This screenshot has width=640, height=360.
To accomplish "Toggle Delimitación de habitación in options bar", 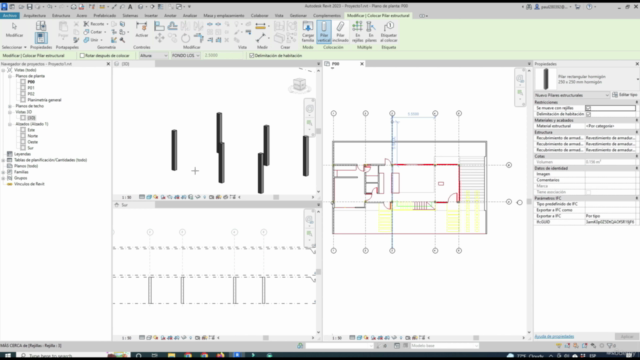I will 251,56.
